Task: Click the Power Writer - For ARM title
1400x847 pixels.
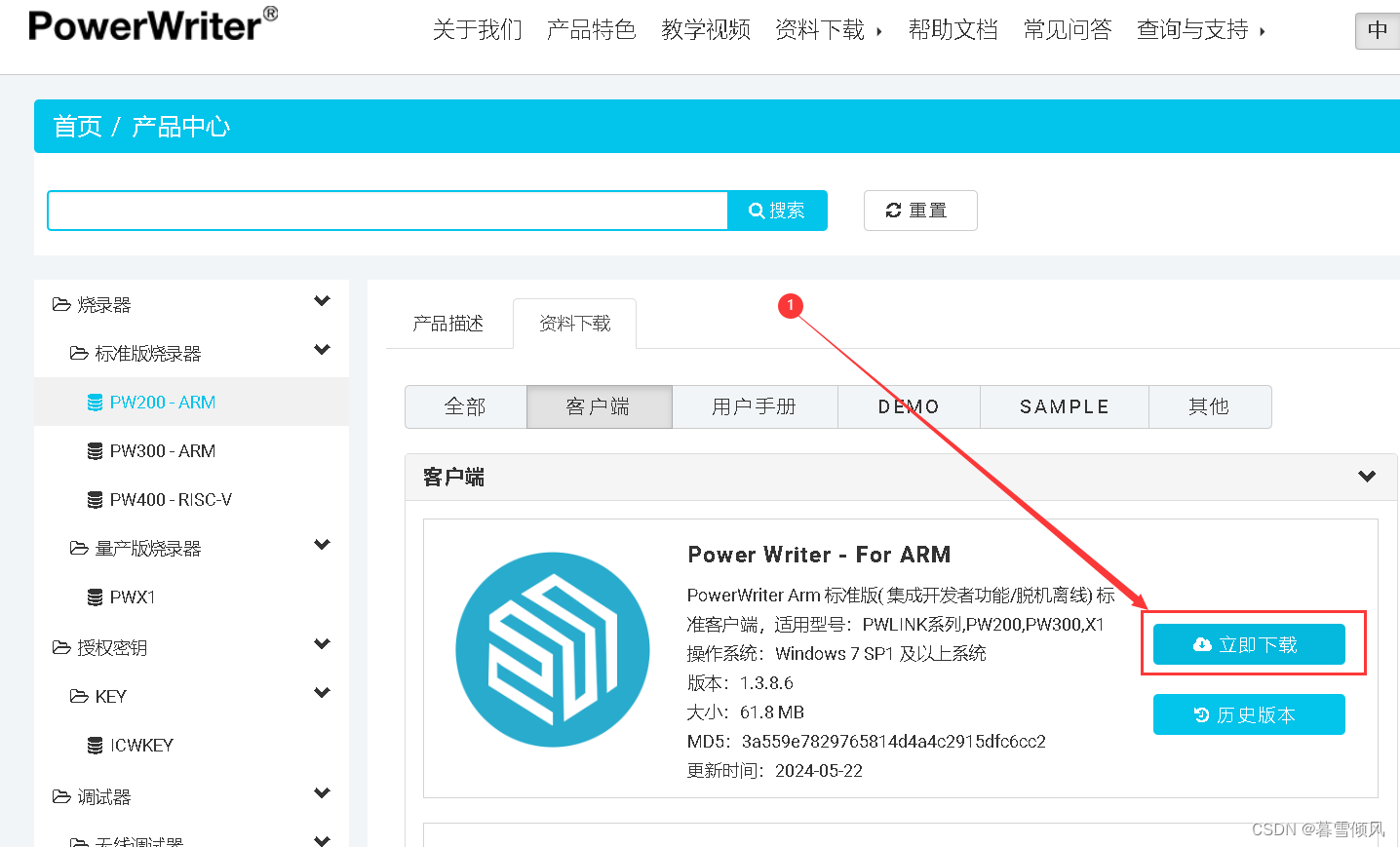Action: (819, 555)
